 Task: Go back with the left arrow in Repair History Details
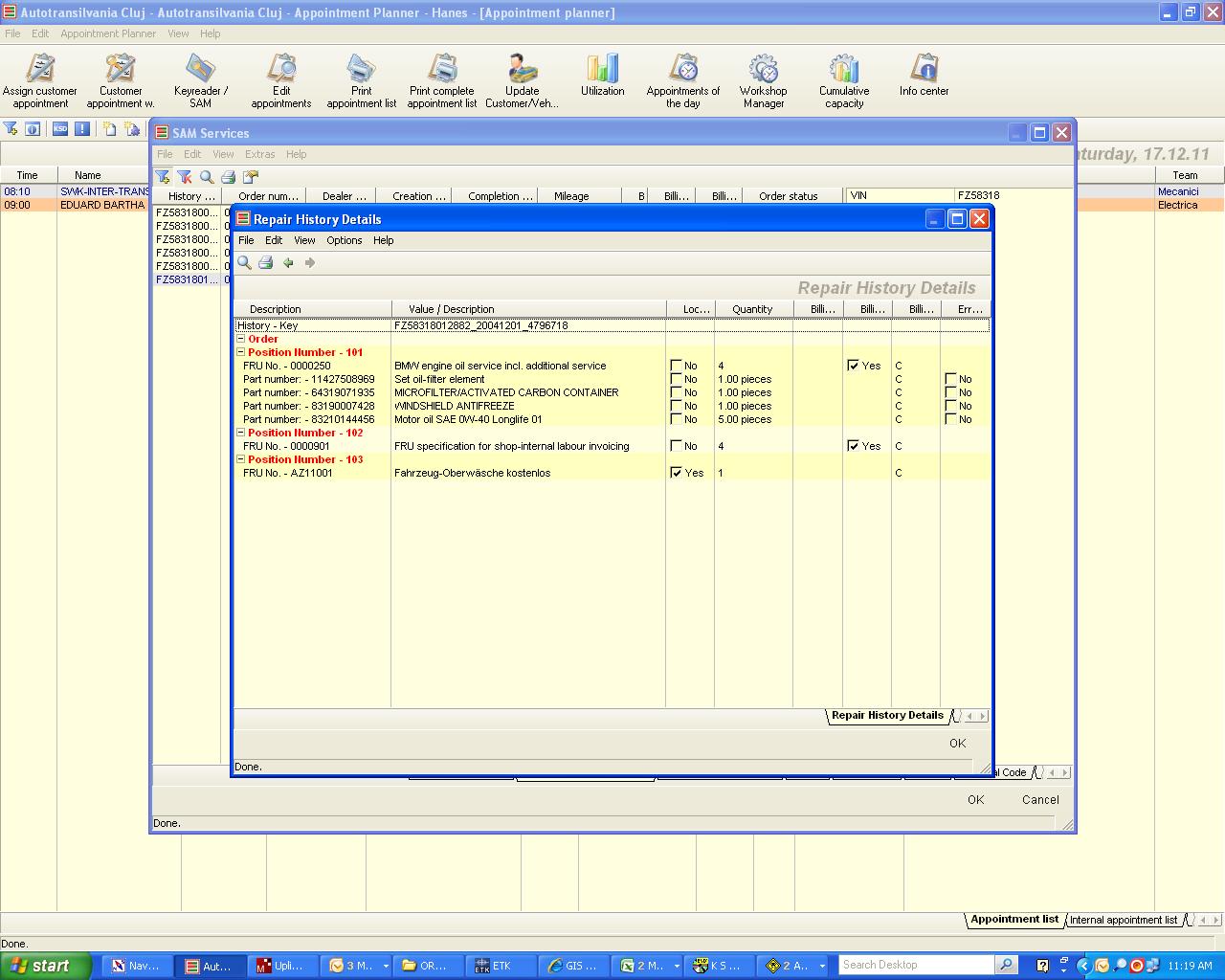pos(288,262)
